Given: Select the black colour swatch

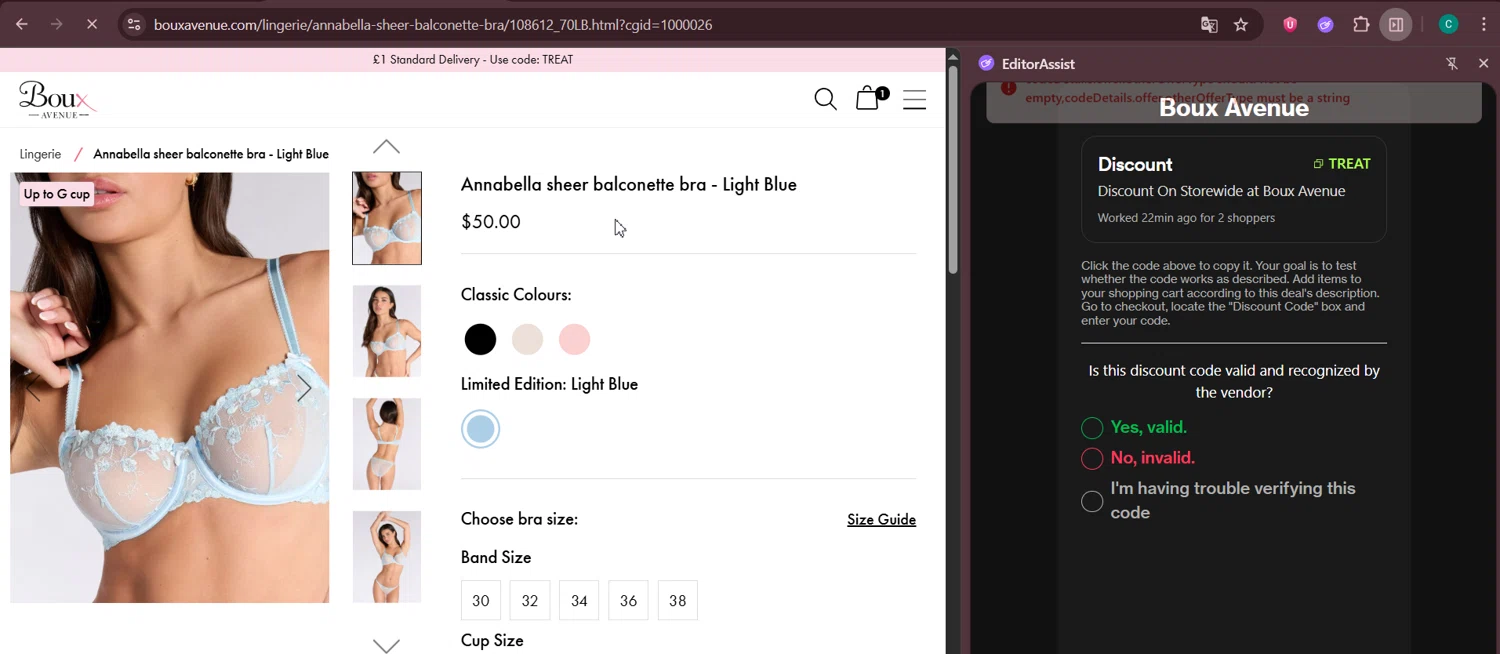Looking at the screenshot, I should click(x=480, y=339).
